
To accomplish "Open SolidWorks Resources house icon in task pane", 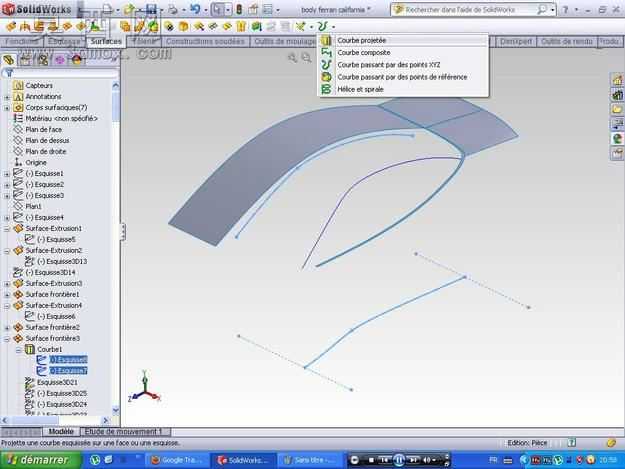I will (x=617, y=80).
